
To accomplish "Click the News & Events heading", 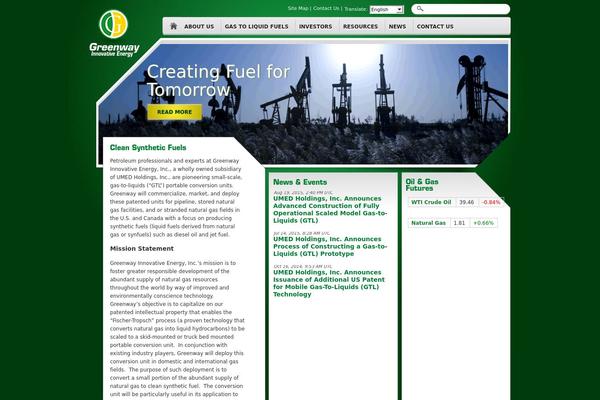I will (x=300, y=182).
